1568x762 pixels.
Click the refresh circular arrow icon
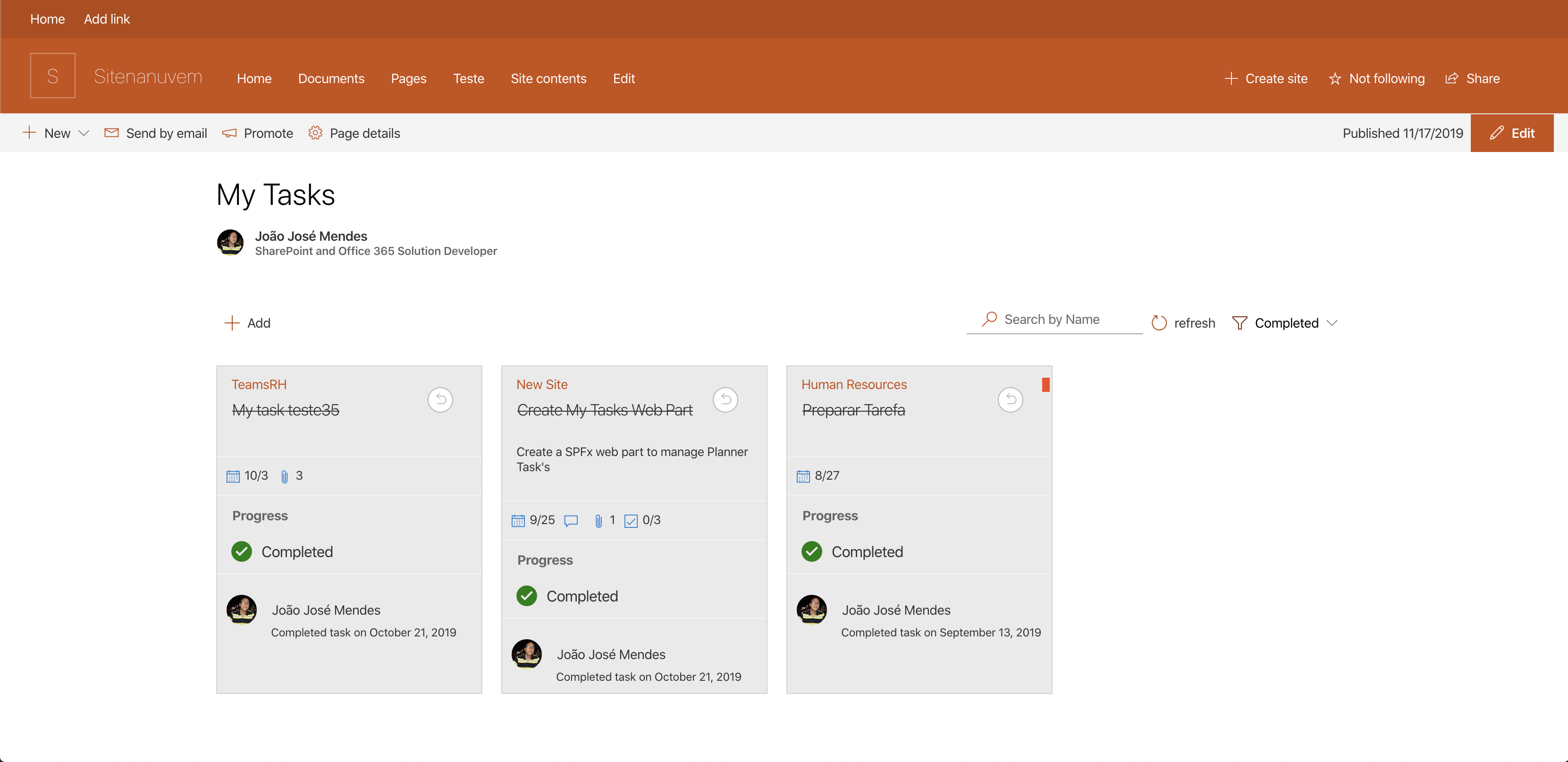point(1160,323)
